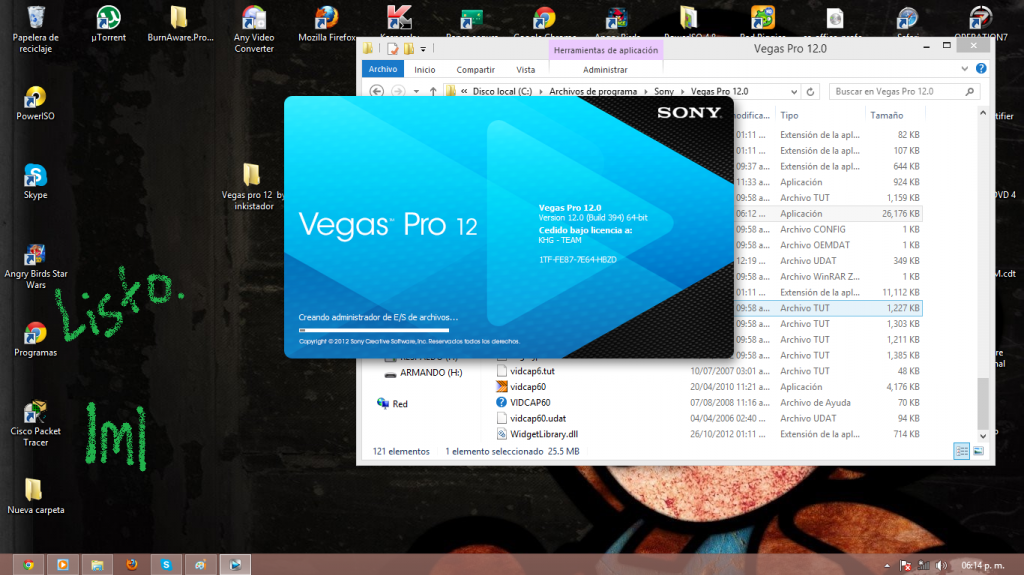1024x575 pixels.
Task: Show hidden system tray icons
Action: pyautogui.click(x=887, y=565)
